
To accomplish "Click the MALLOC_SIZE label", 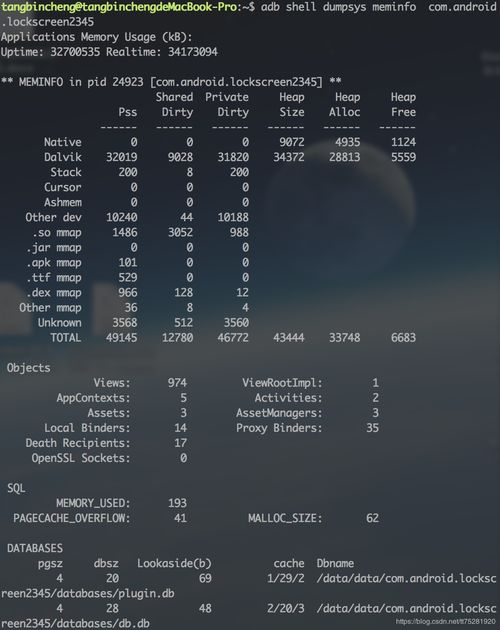I will (285, 518).
